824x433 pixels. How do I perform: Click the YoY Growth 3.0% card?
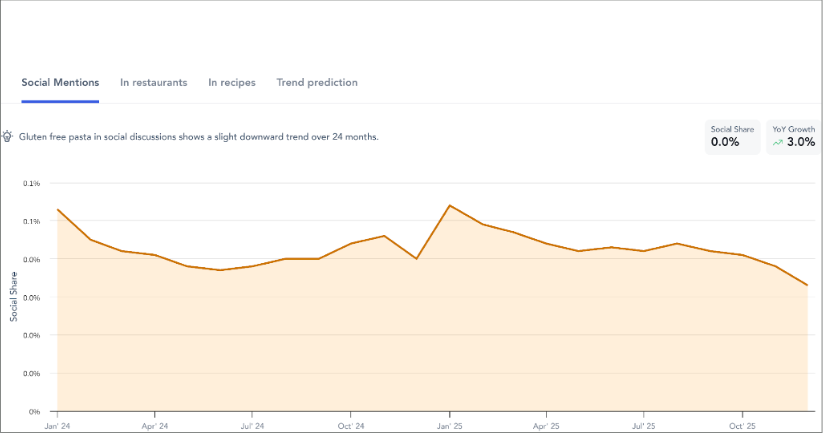[x=794, y=137]
